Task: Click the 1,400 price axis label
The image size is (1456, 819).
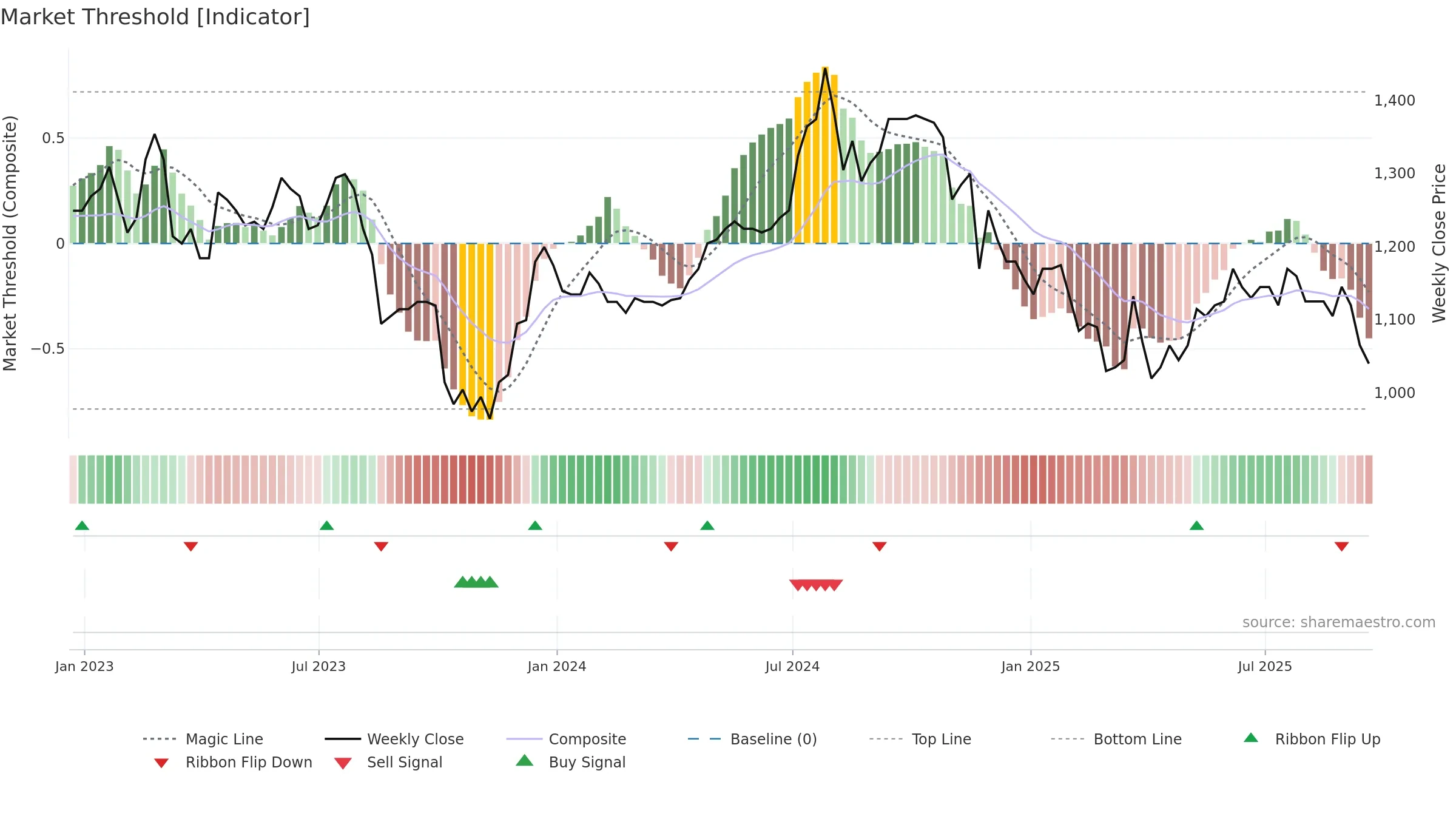Action: 1395,100
